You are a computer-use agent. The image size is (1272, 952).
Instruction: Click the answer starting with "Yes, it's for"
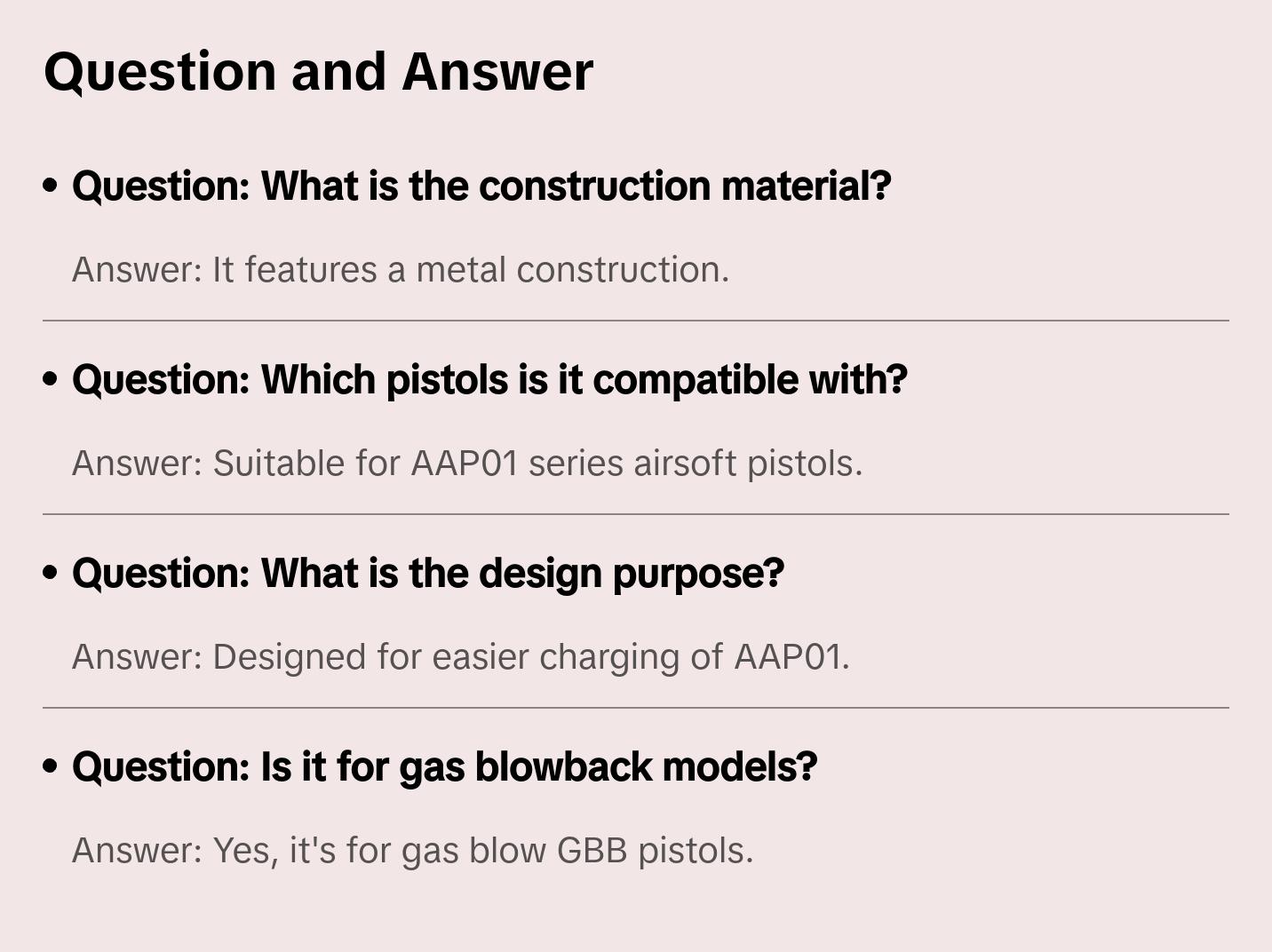click(x=412, y=851)
